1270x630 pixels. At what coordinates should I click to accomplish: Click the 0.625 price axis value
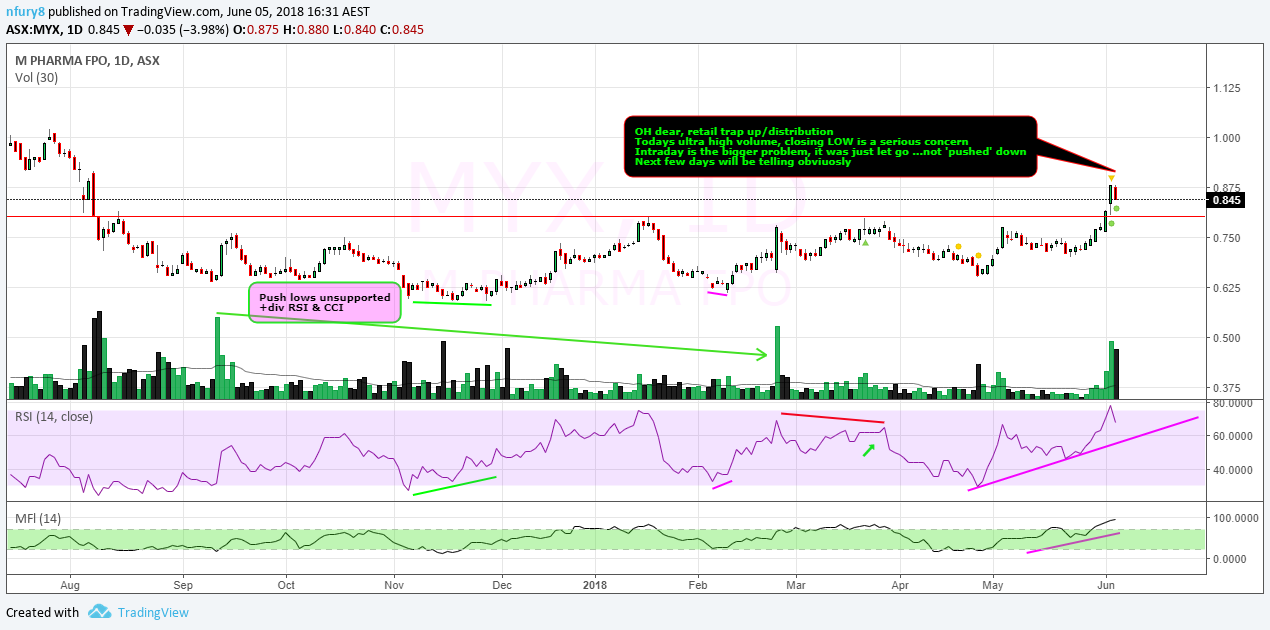click(x=1226, y=288)
